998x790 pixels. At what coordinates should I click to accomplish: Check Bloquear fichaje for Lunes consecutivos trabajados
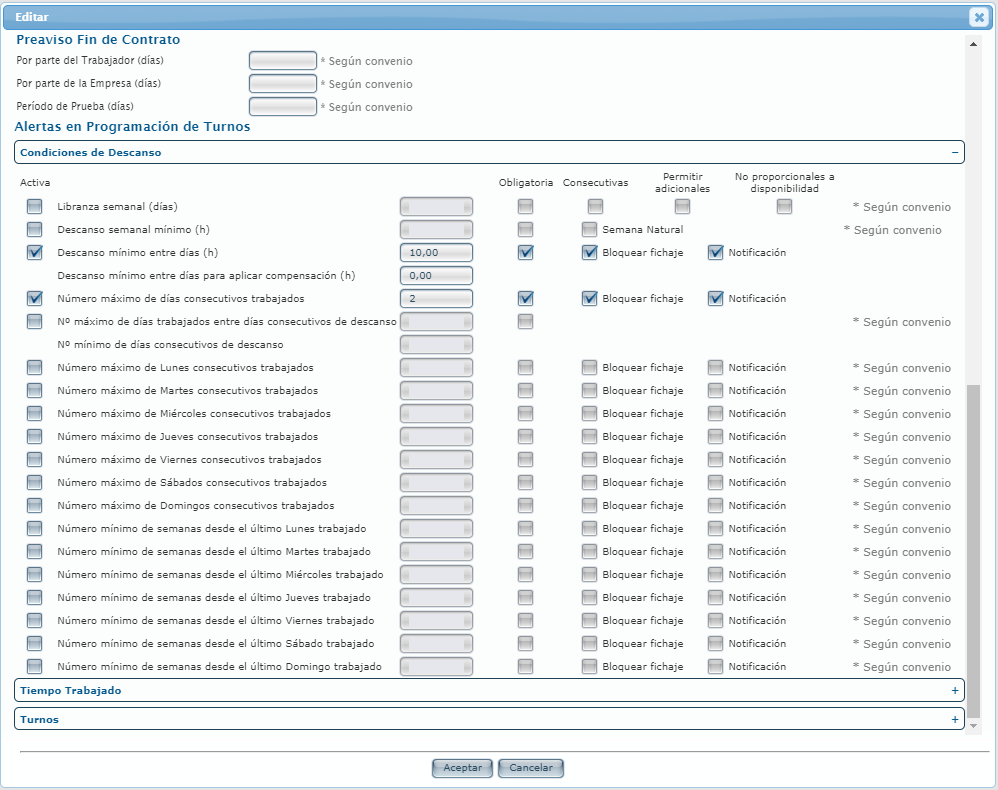589,367
